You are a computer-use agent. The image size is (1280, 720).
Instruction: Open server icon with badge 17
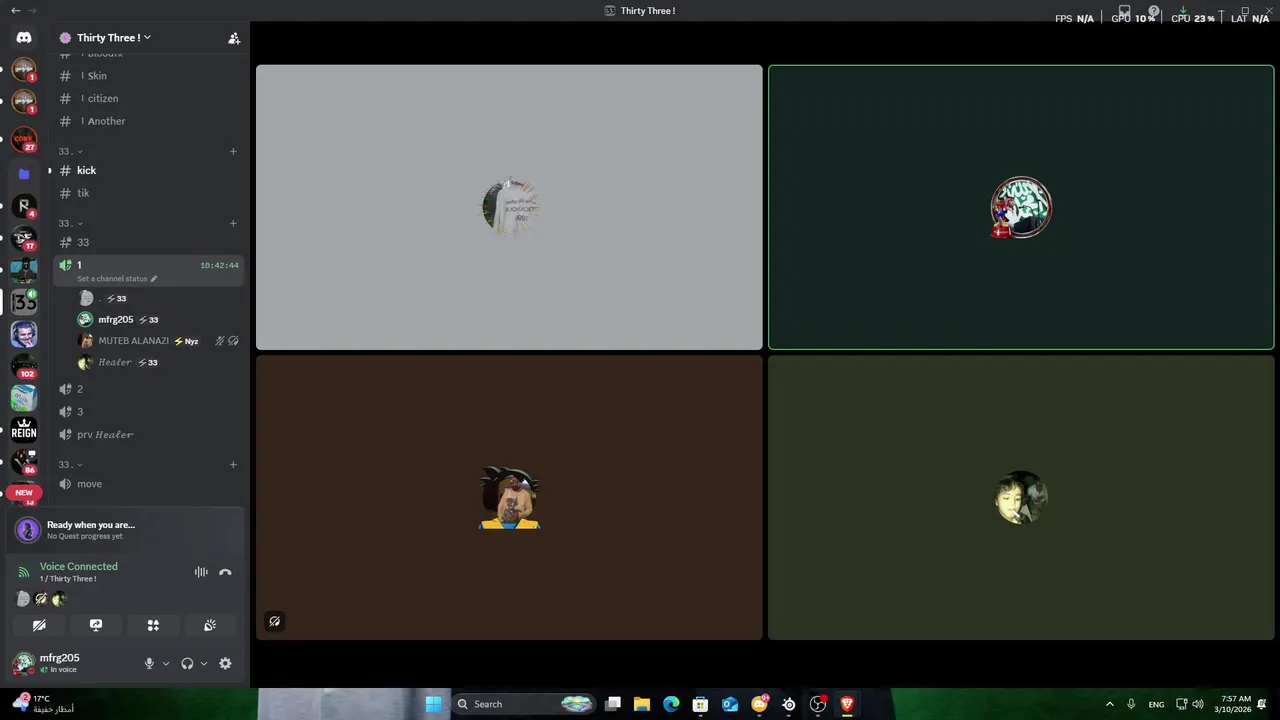[x=24, y=238]
